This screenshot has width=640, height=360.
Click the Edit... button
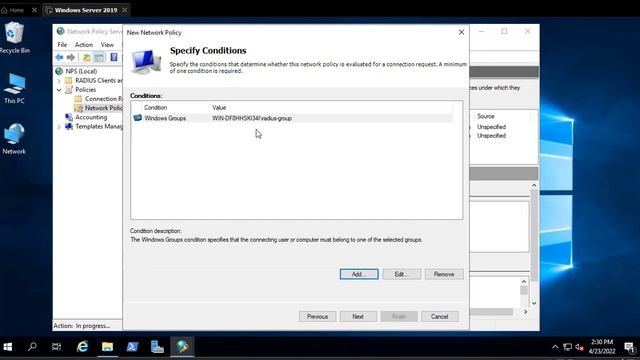tap(402, 274)
